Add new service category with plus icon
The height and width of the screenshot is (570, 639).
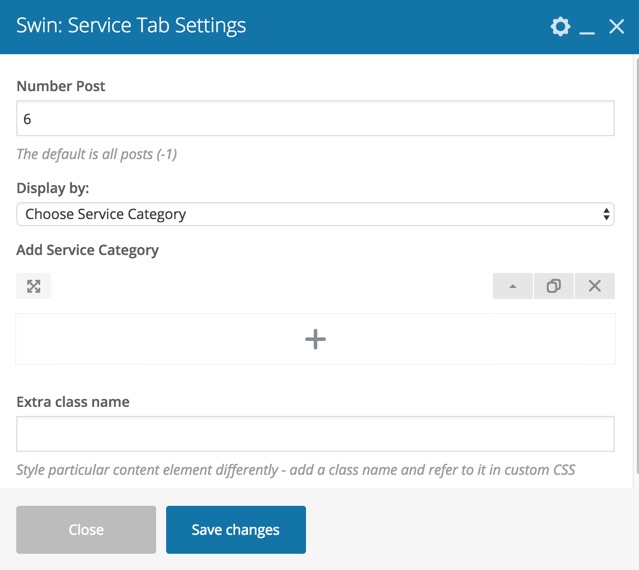click(315, 339)
